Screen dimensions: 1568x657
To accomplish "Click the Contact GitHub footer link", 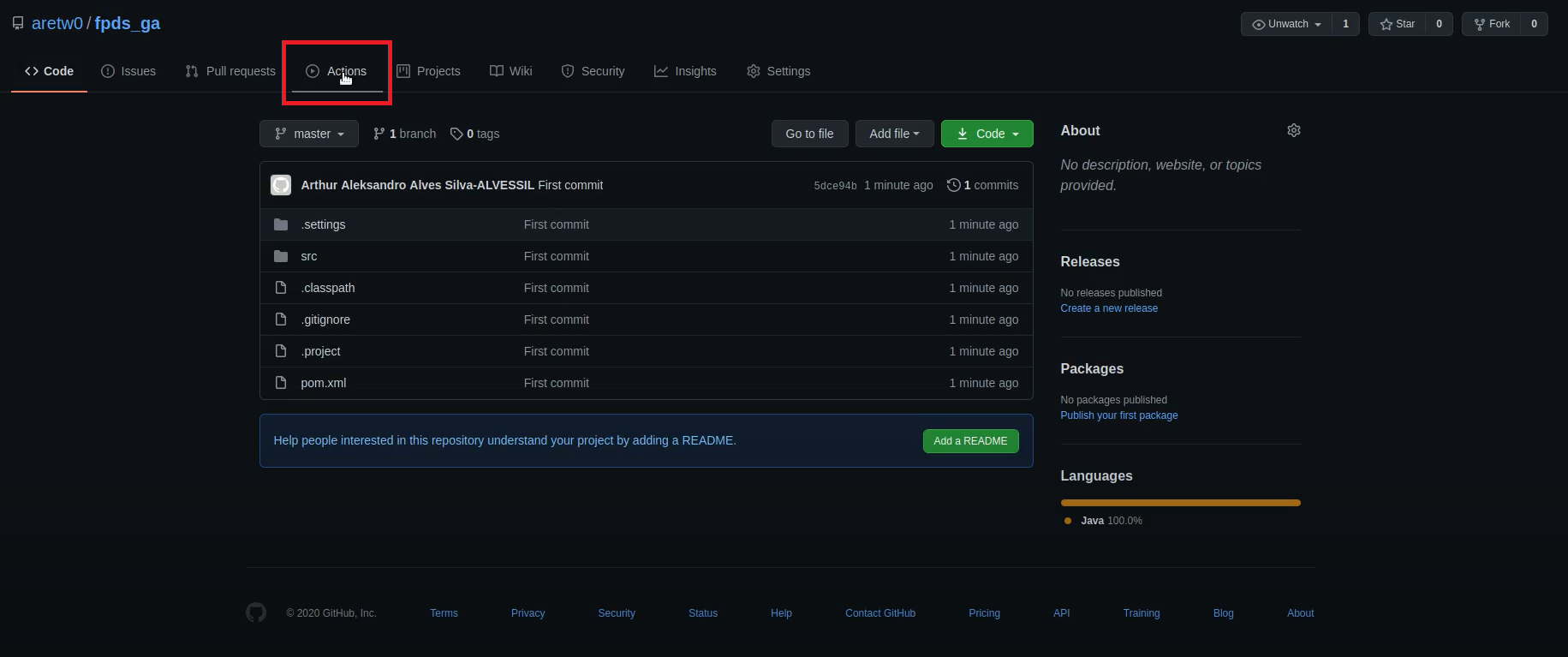I will (880, 613).
